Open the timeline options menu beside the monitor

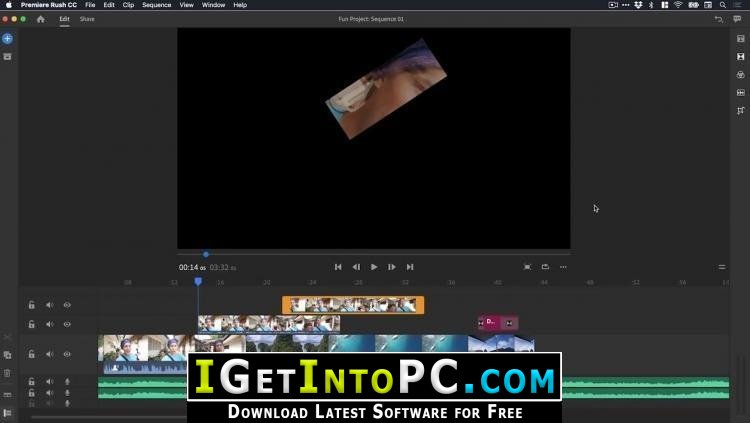pyautogui.click(x=722, y=267)
